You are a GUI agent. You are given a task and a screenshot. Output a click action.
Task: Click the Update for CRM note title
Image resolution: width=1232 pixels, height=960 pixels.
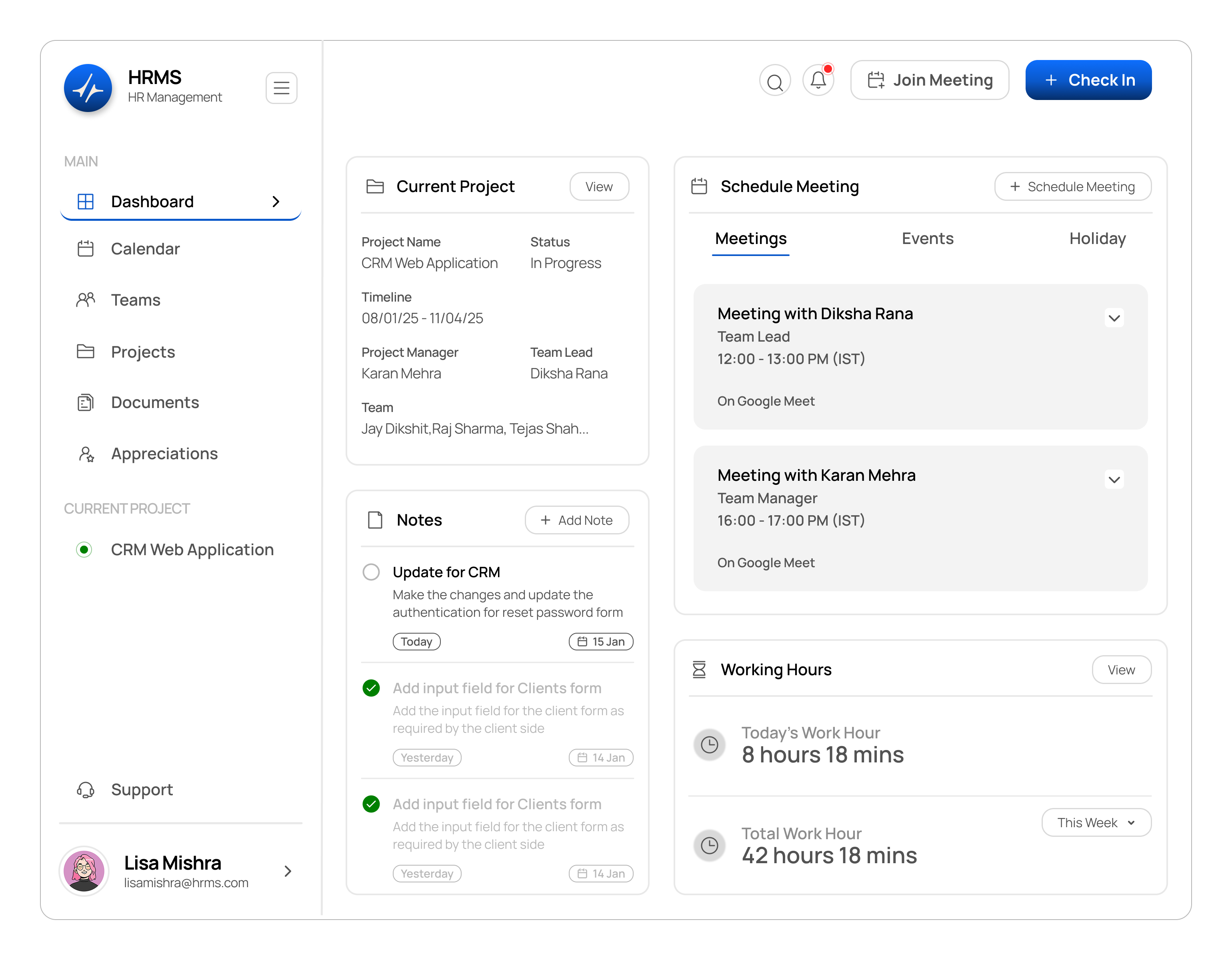(446, 572)
